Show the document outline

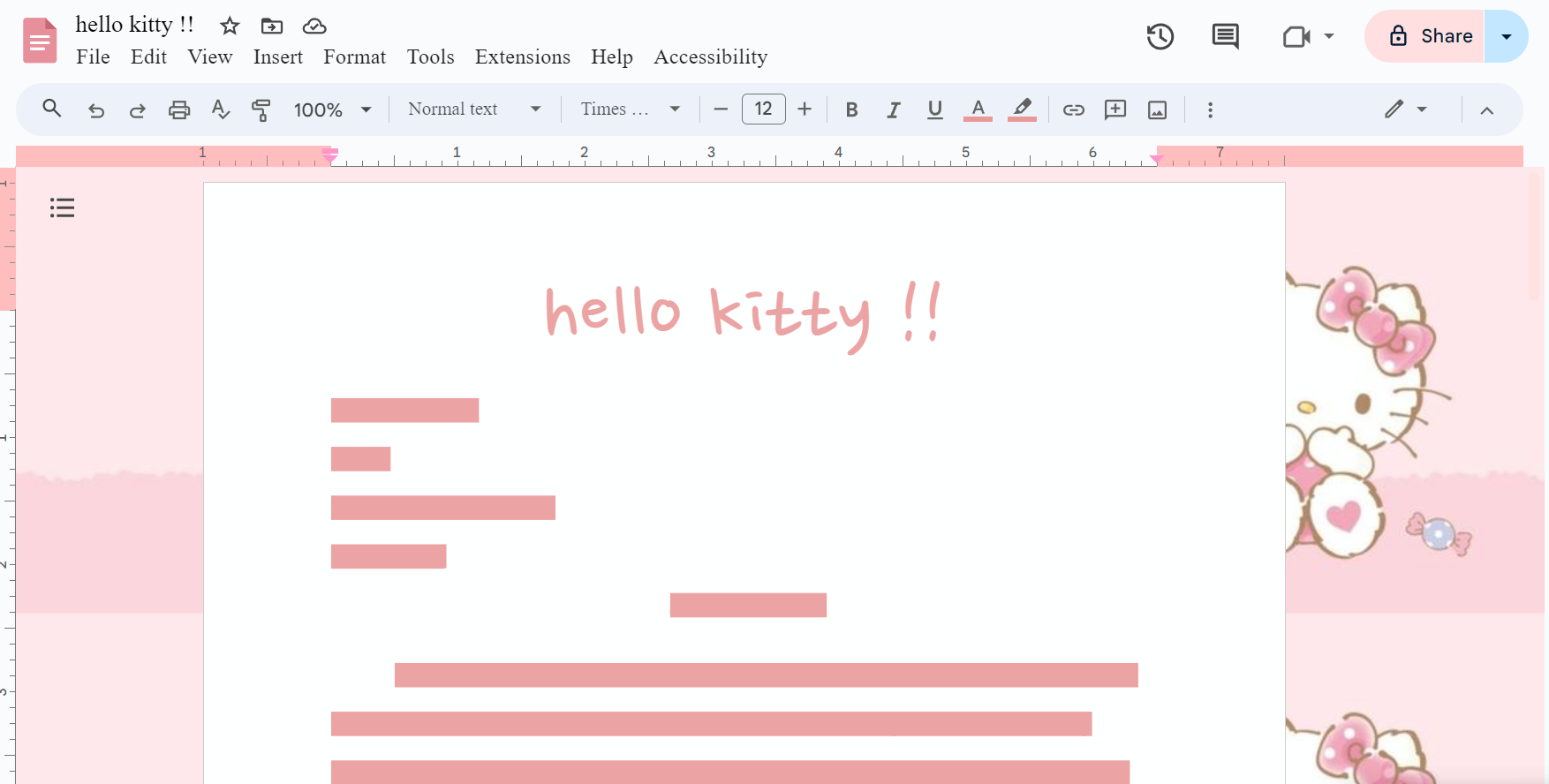click(62, 207)
